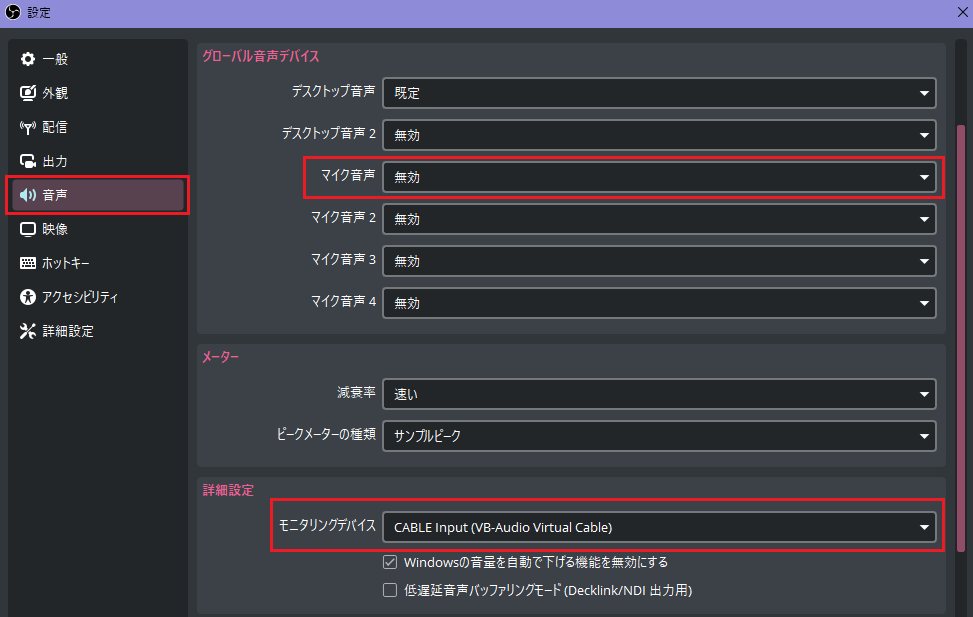This screenshot has width=973, height=617.
Task: Open the Stream (配信) antenna icon
Action: click(x=28, y=127)
